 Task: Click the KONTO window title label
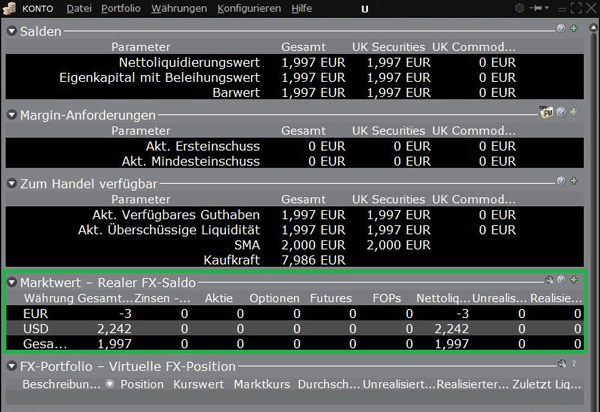click(x=38, y=8)
